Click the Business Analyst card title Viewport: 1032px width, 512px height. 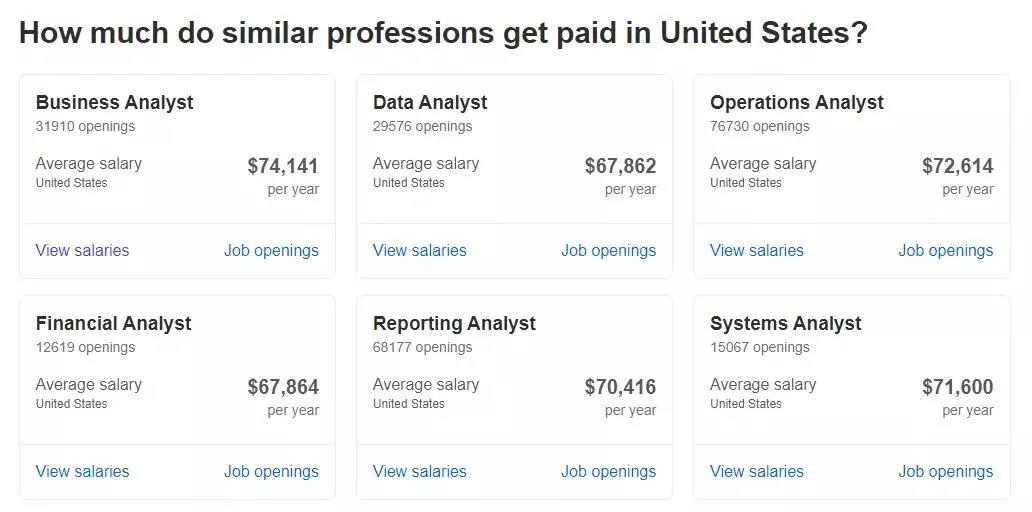click(114, 103)
